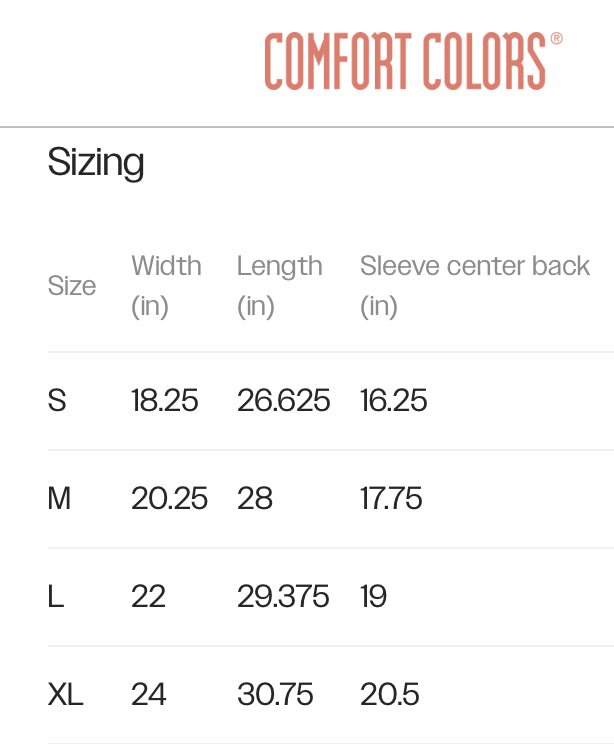Click the Size column header

(72, 286)
